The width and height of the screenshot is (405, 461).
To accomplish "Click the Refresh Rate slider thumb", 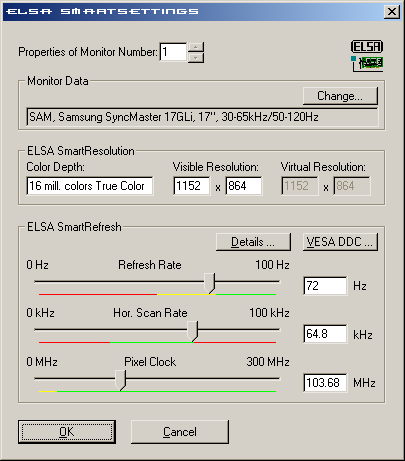I will click(x=210, y=283).
